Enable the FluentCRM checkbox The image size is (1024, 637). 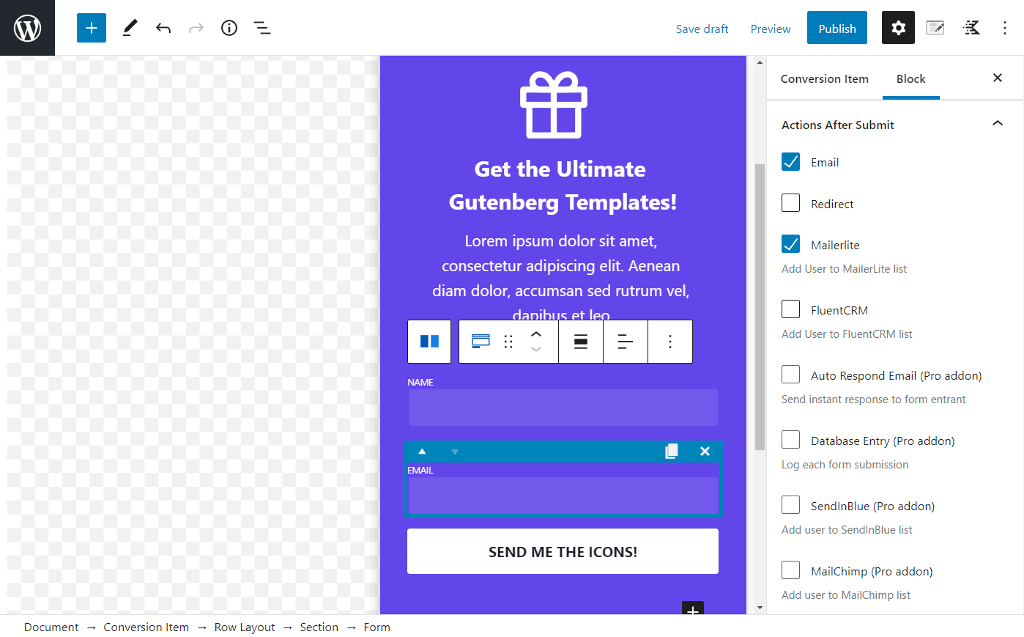[x=791, y=310]
